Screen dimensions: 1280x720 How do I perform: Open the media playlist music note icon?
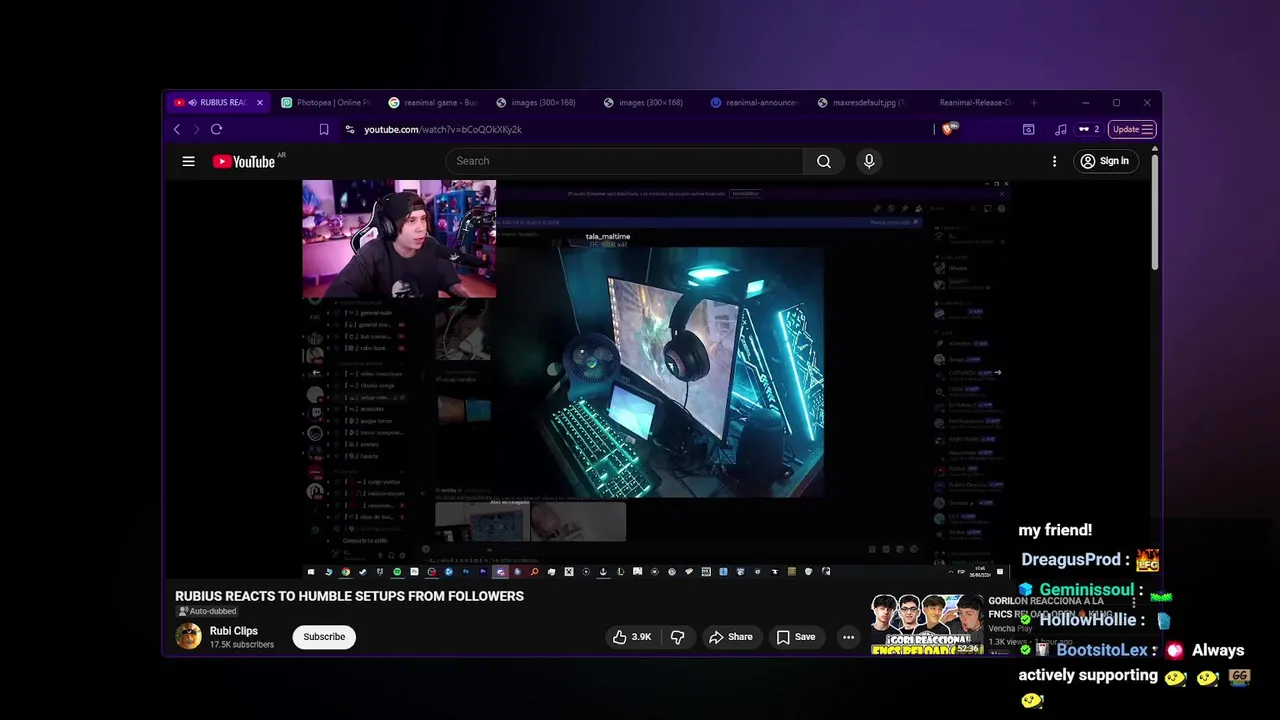1060,129
